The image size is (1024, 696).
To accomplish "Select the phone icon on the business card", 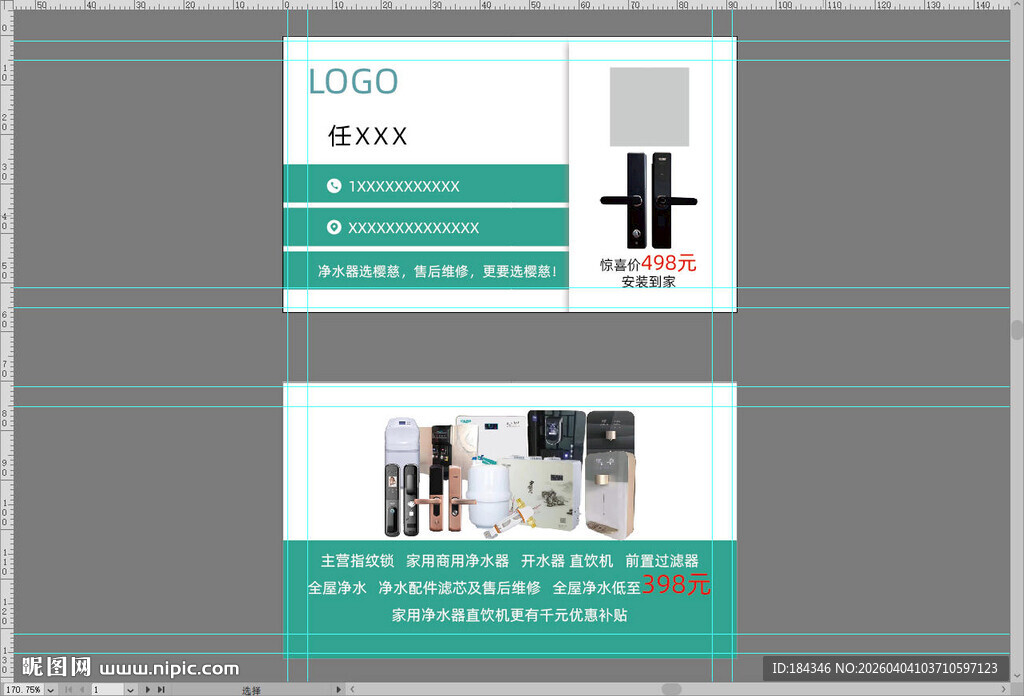I will point(335,185).
